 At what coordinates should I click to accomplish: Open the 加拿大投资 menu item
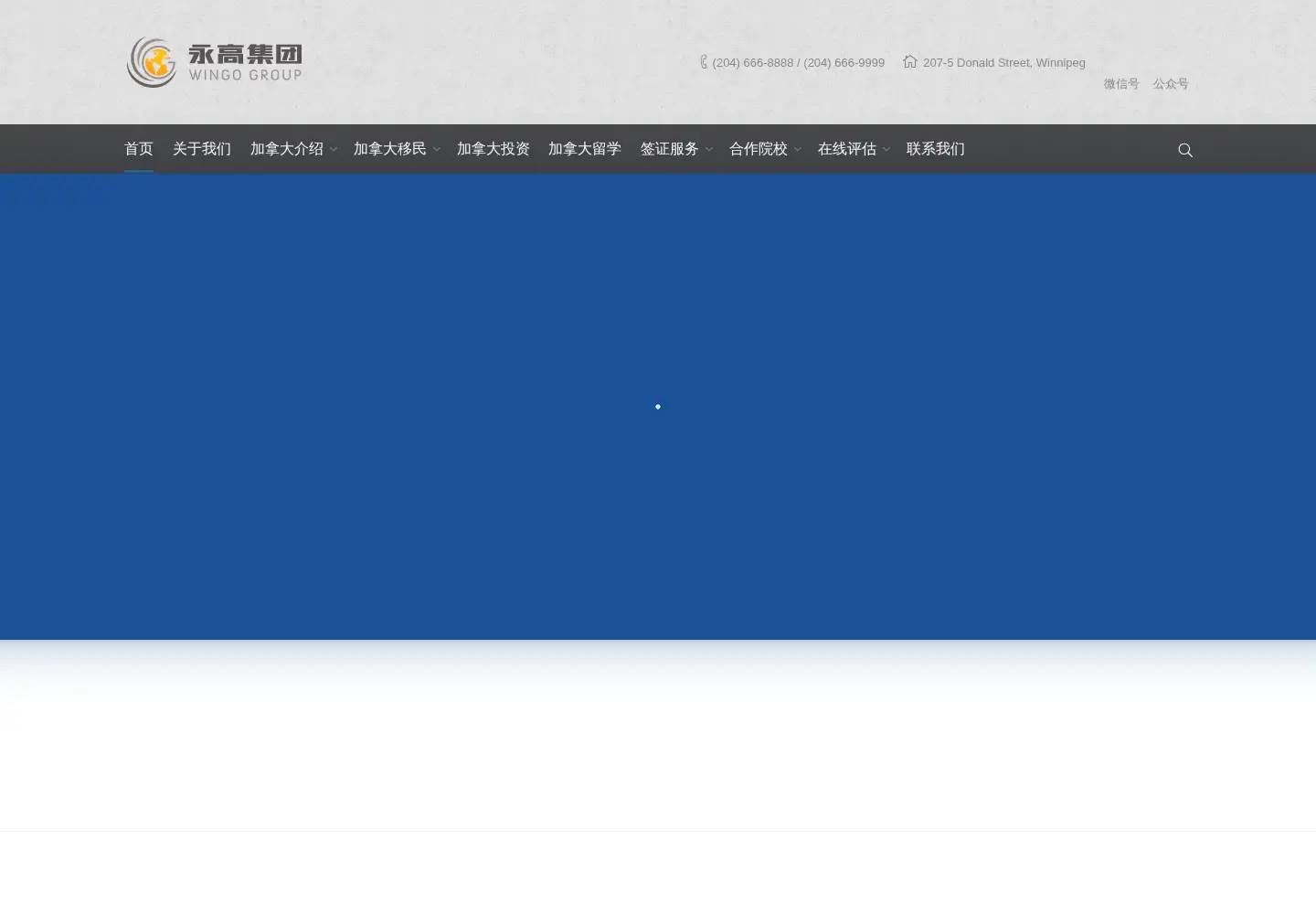coord(493,149)
